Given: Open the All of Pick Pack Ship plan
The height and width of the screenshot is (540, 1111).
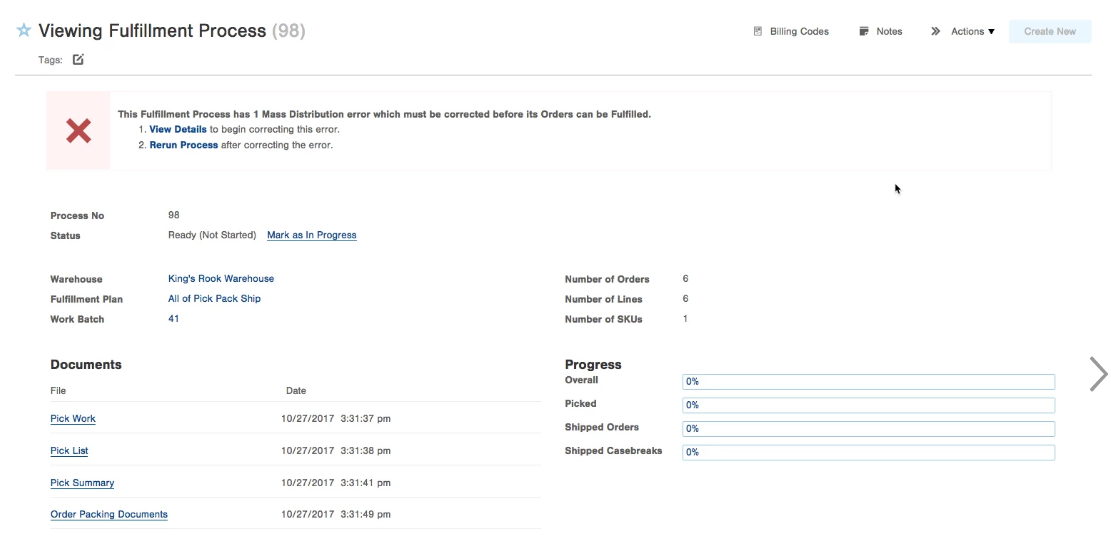Looking at the screenshot, I should tap(214, 299).
